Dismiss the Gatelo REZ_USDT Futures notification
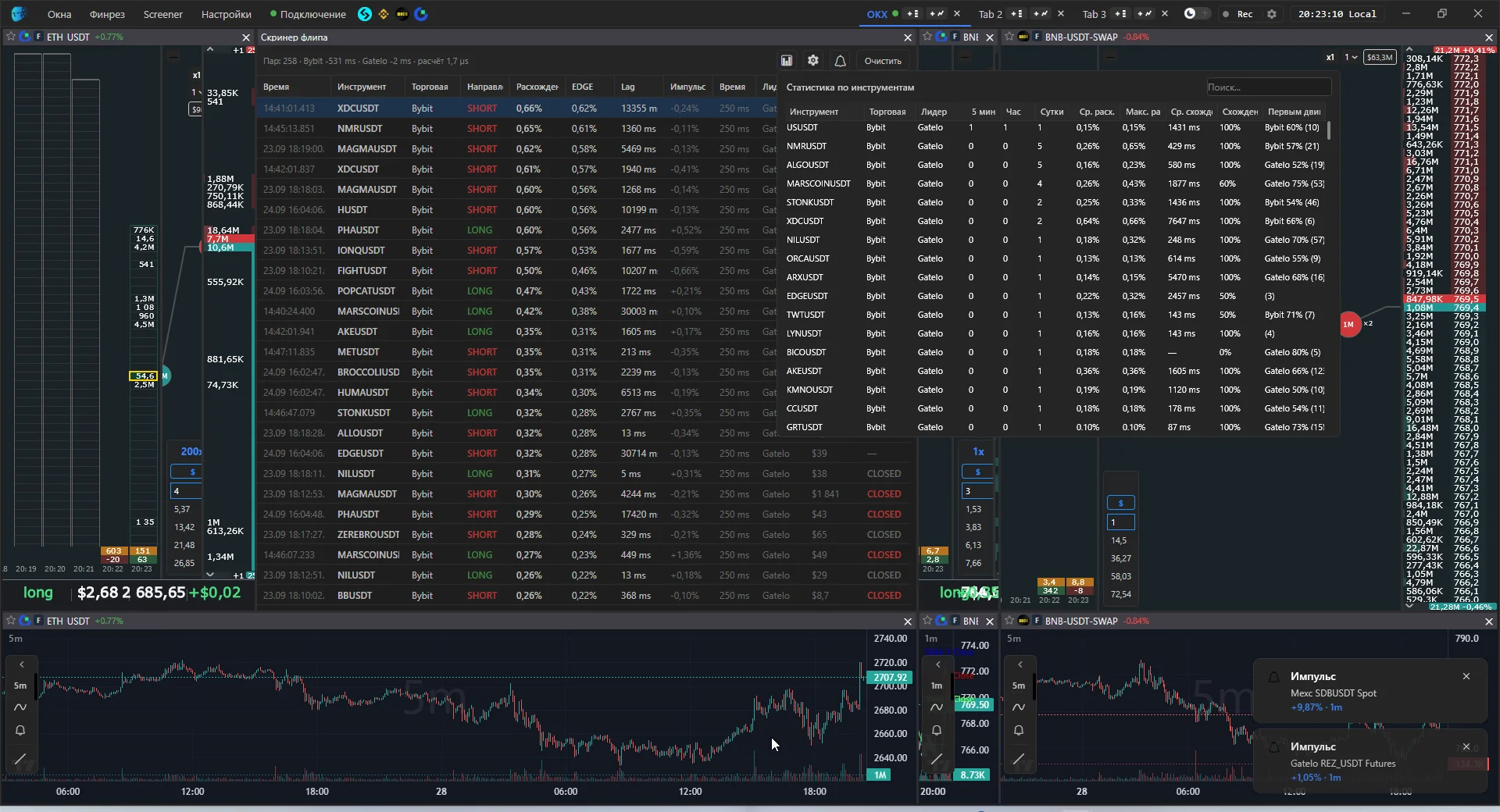Screen dimensions: 1500x812 pos(1466,746)
